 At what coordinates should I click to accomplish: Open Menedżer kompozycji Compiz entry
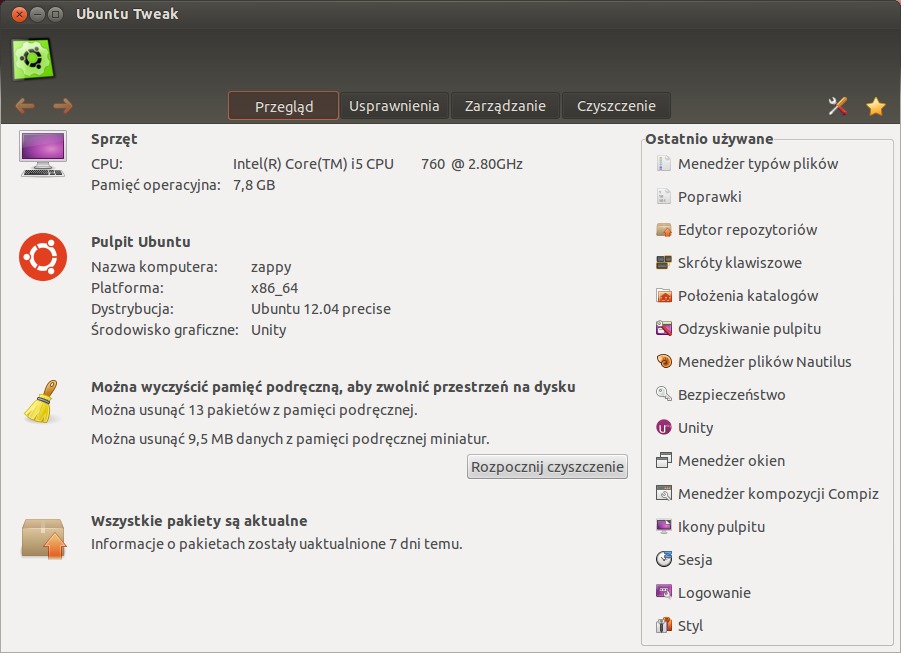point(779,493)
